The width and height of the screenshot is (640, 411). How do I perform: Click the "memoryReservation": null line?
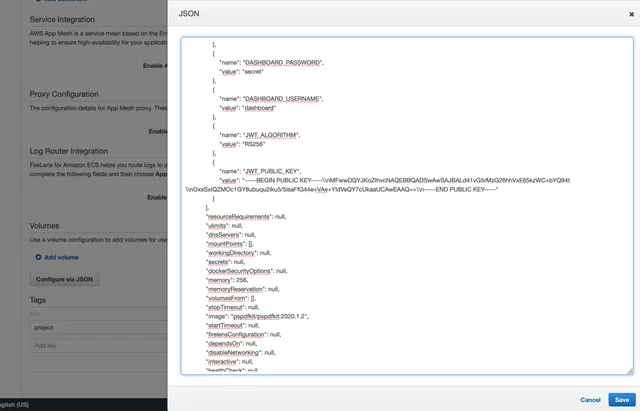tap(242, 289)
